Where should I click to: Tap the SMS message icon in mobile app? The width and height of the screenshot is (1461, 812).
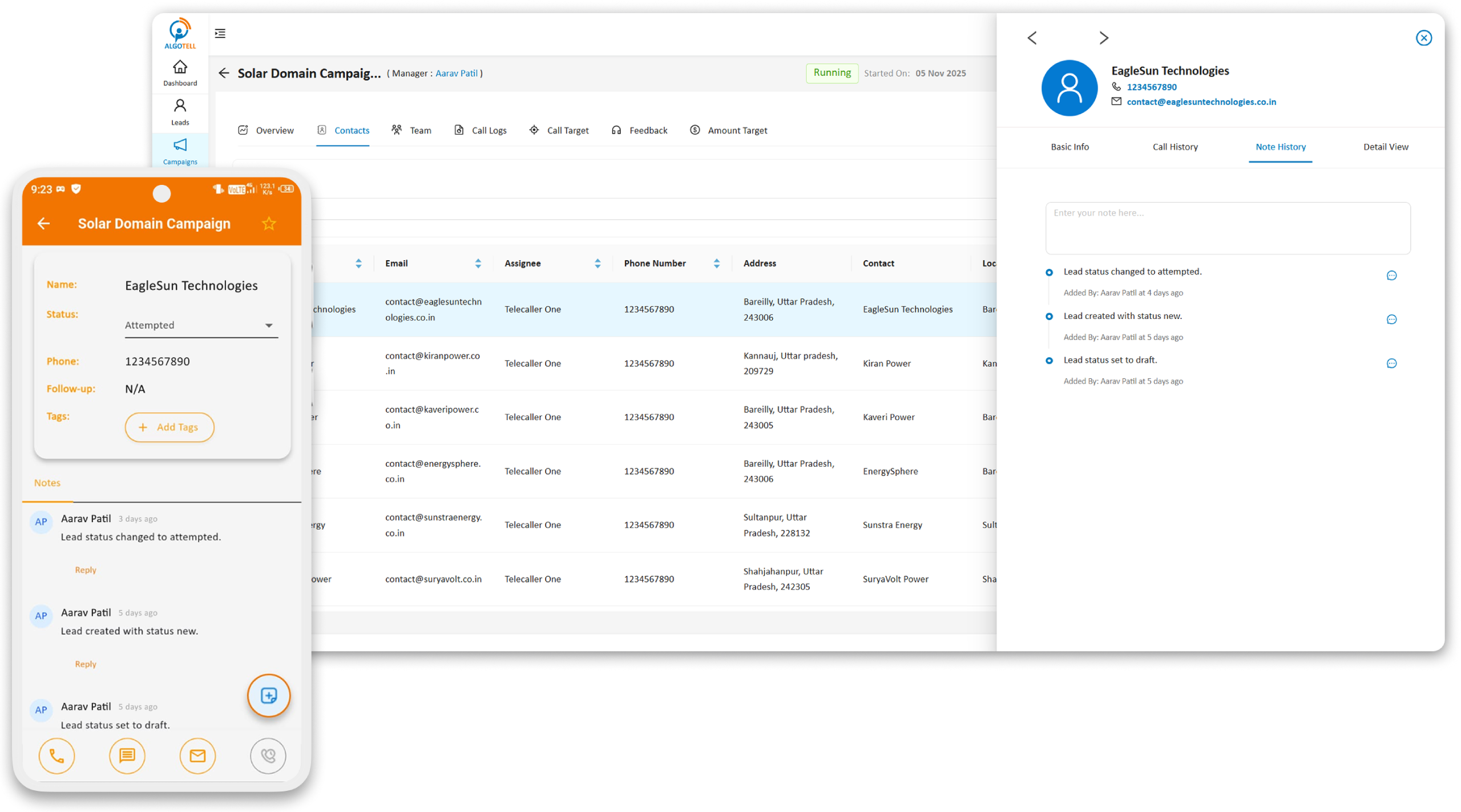(127, 756)
